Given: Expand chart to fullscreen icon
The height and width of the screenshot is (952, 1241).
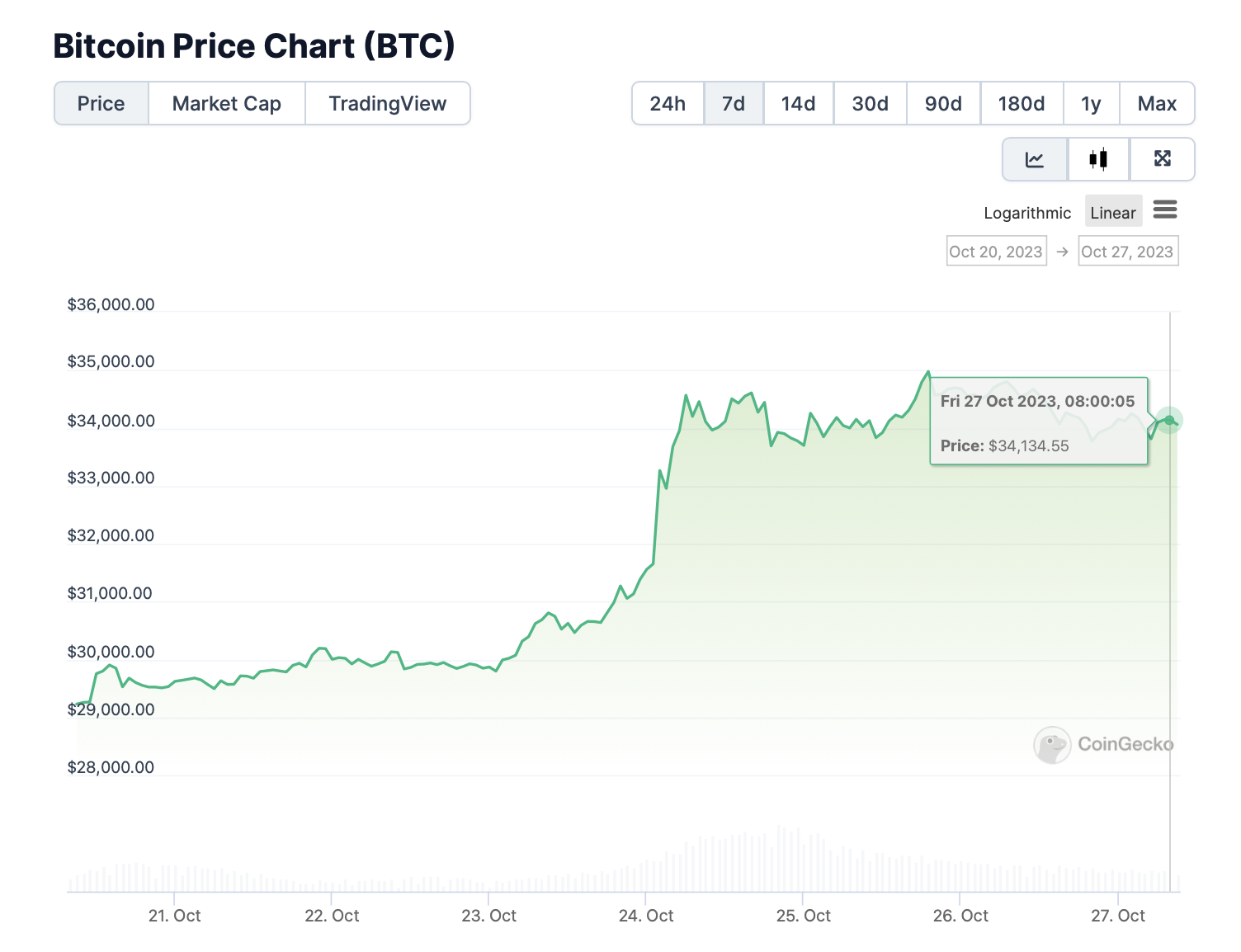Looking at the screenshot, I should [x=1162, y=159].
